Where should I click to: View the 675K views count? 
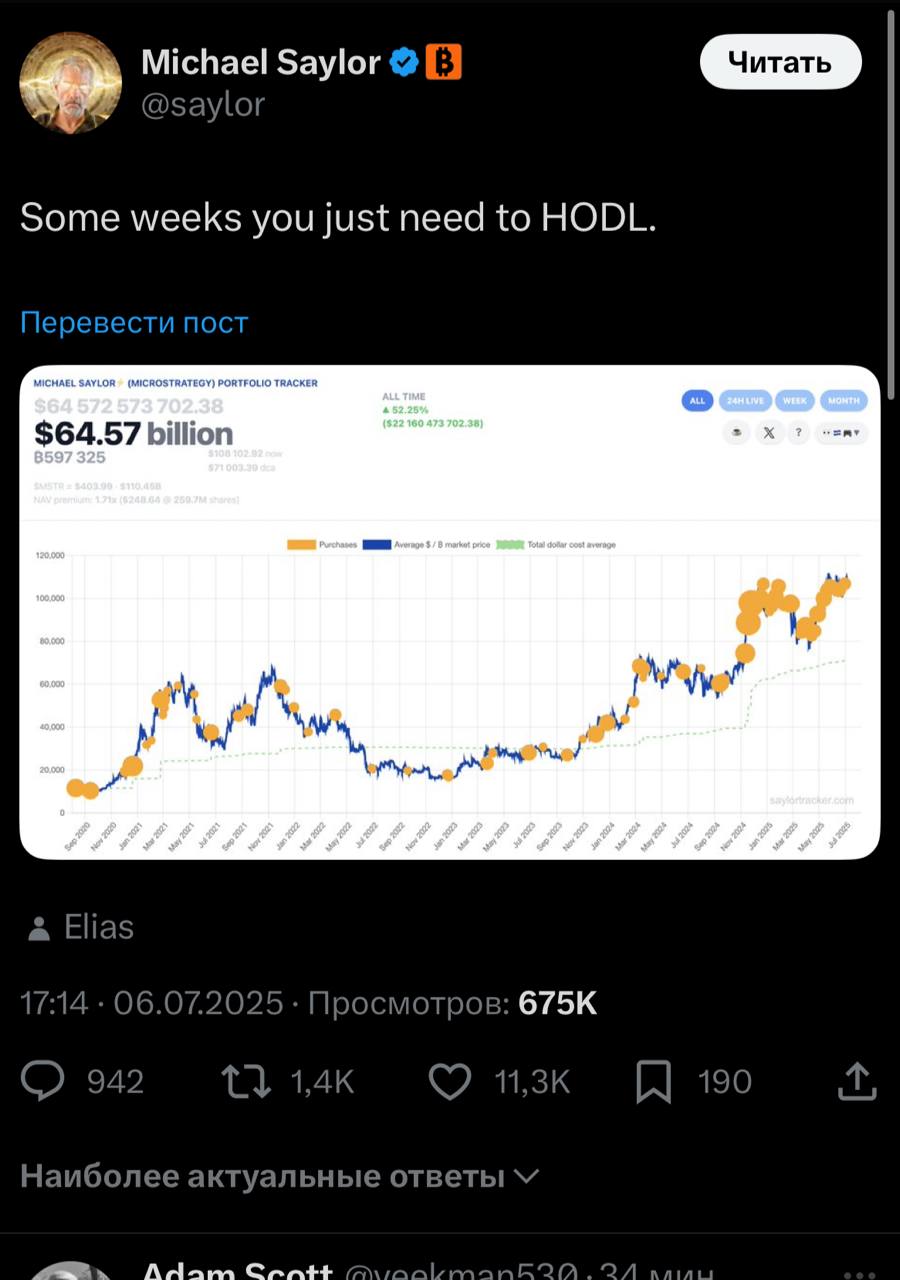557,1003
